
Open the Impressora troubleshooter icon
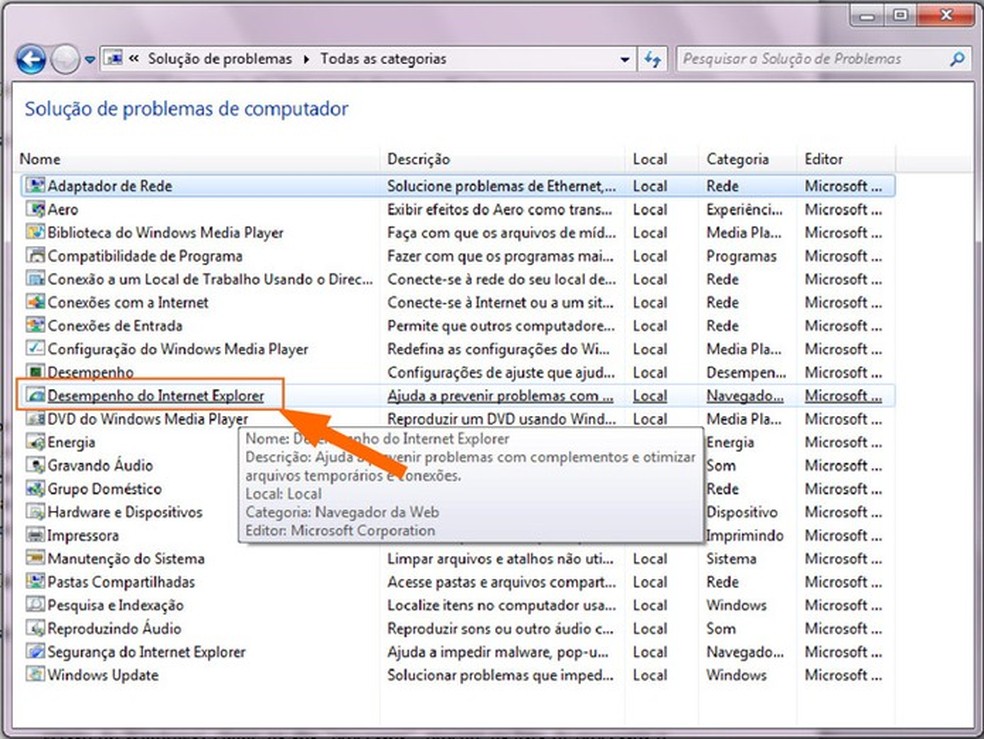click(x=35, y=535)
